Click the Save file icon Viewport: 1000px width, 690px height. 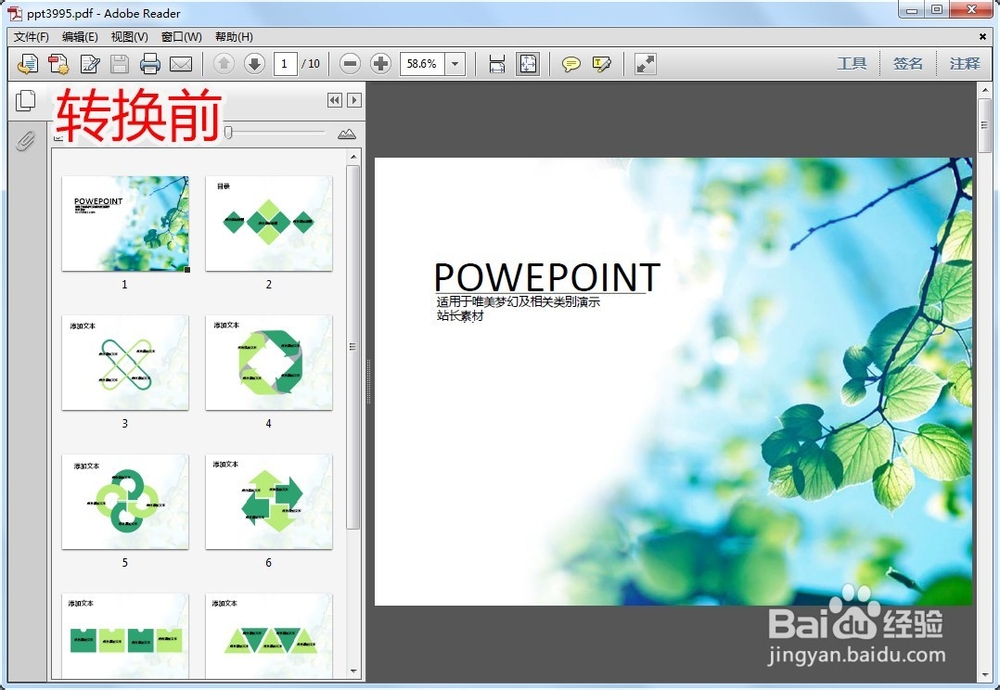coord(119,64)
